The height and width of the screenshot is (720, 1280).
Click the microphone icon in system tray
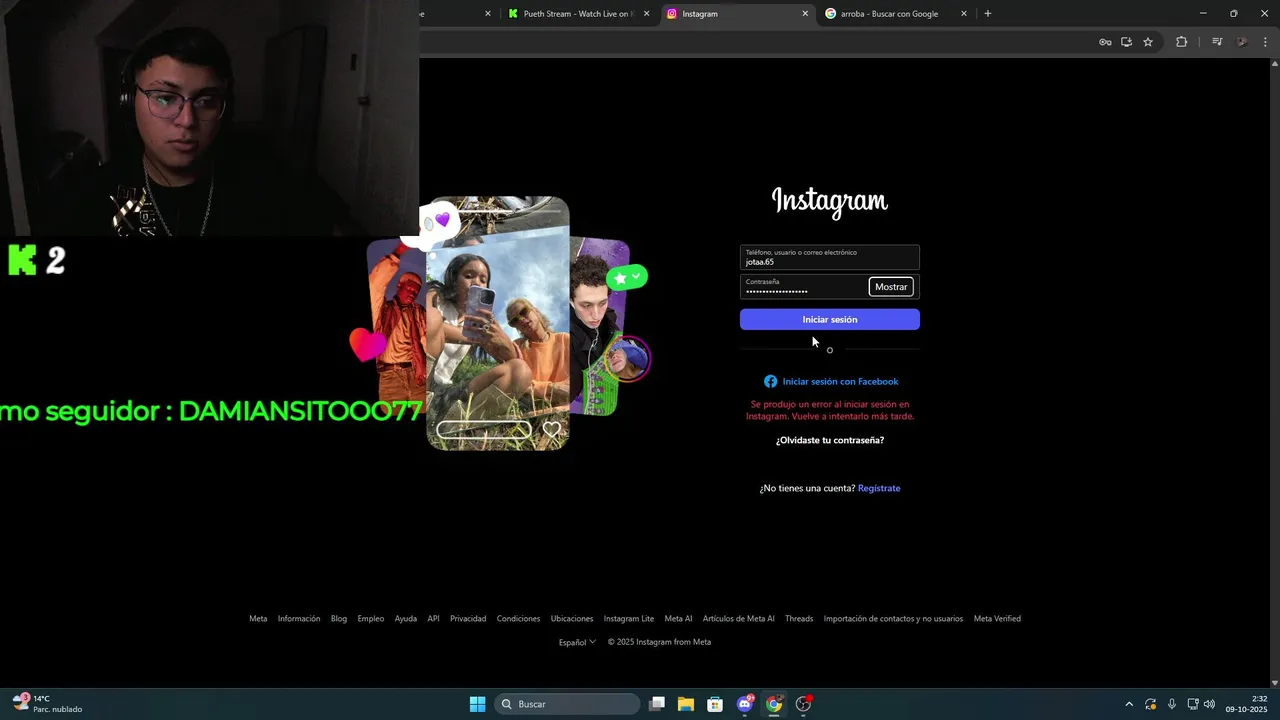(1172, 704)
